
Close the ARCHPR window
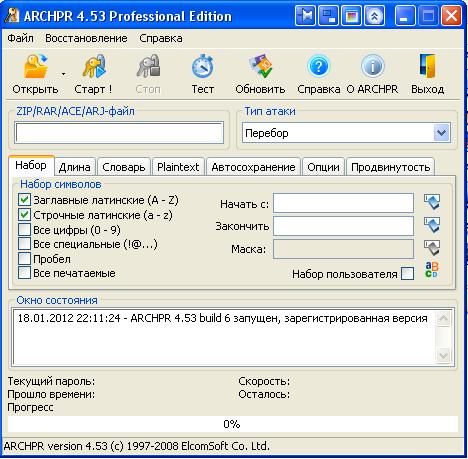click(451, 16)
